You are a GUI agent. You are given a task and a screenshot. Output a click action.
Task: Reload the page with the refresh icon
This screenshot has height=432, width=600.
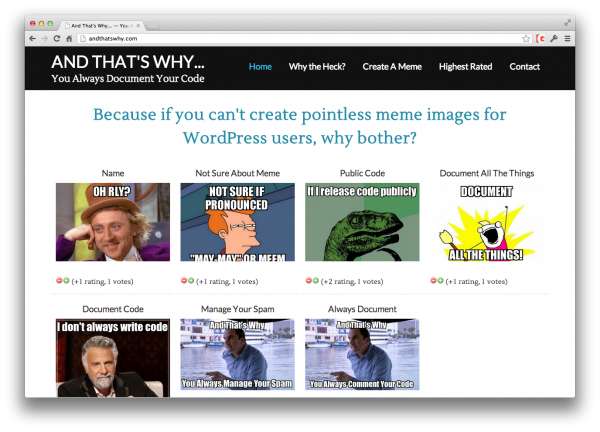pos(57,39)
